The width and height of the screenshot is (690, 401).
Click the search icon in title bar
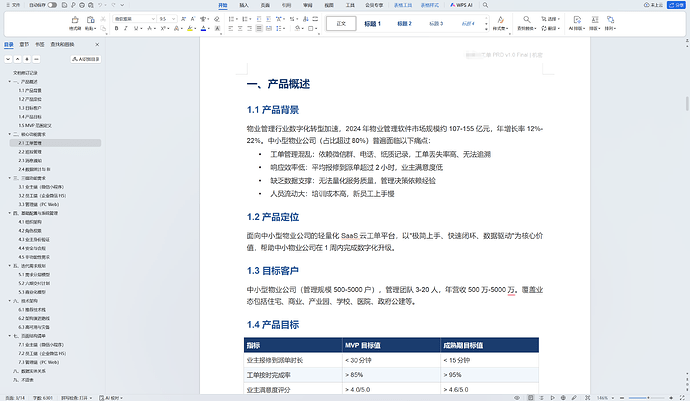coord(485,5)
